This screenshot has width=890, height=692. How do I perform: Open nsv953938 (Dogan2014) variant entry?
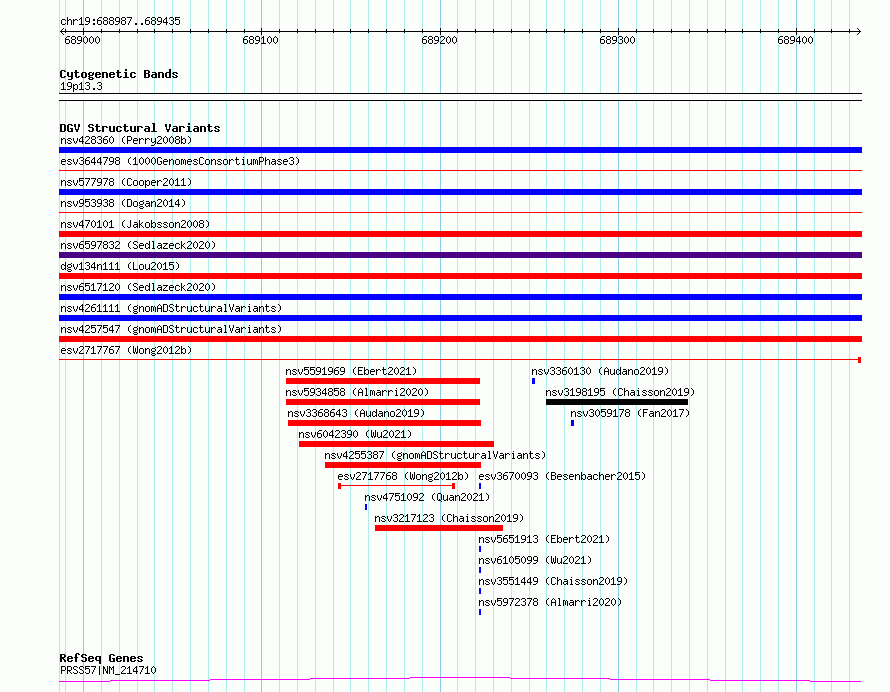[123, 203]
